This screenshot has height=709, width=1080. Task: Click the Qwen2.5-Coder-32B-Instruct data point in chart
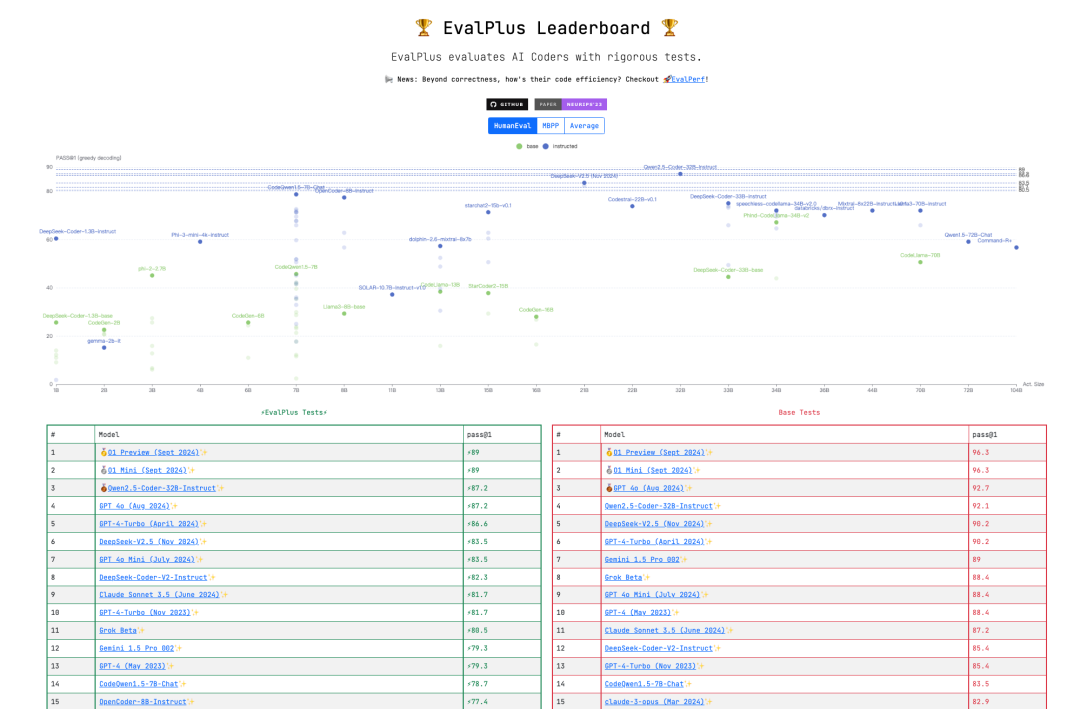point(681,174)
